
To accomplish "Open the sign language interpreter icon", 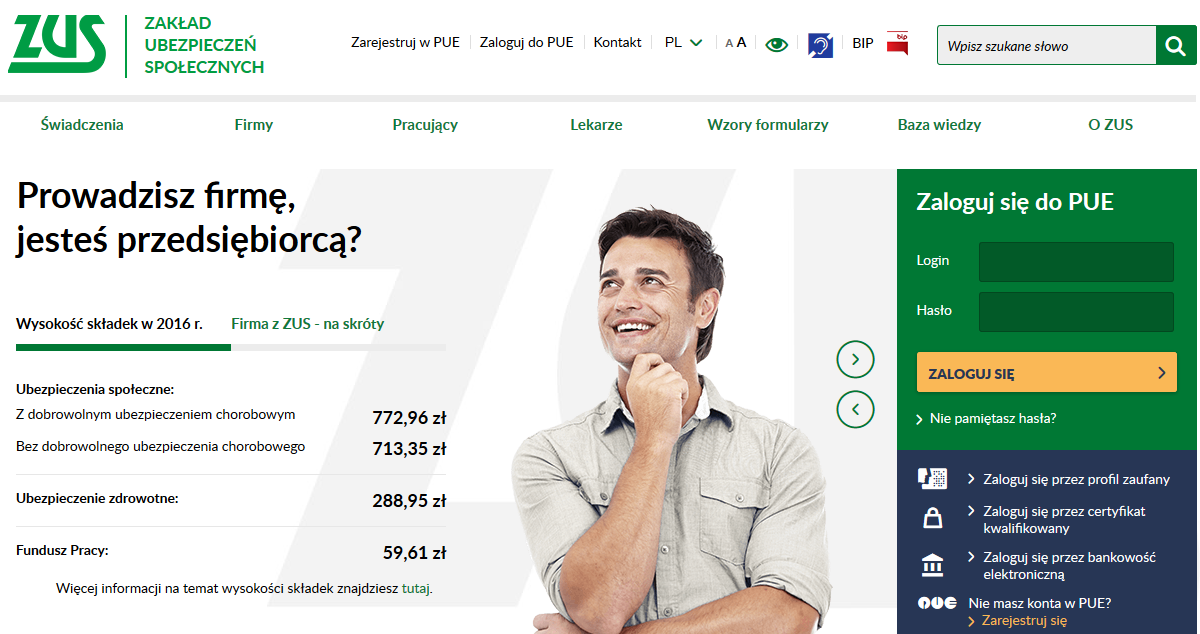I will pos(820,45).
